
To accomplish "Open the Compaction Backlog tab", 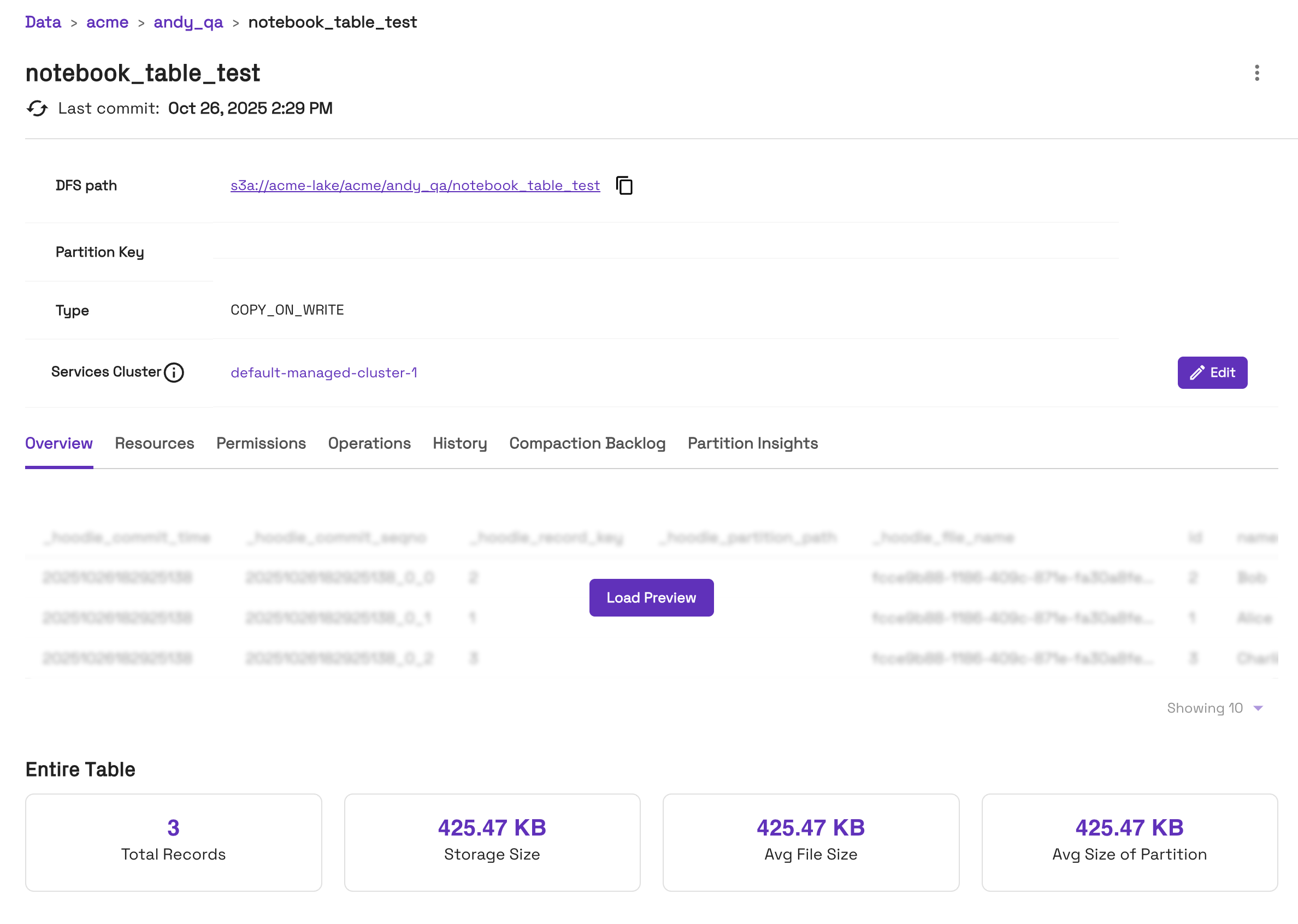I will (587, 443).
